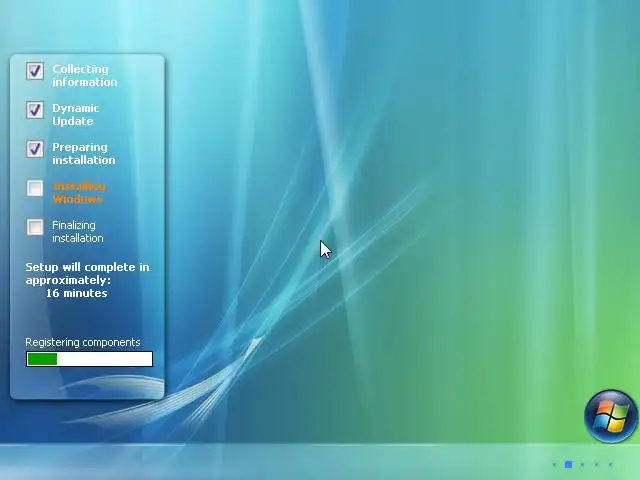Click the Collecting information checkbox
Viewport: 640px width, 480px height.
[35, 71]
